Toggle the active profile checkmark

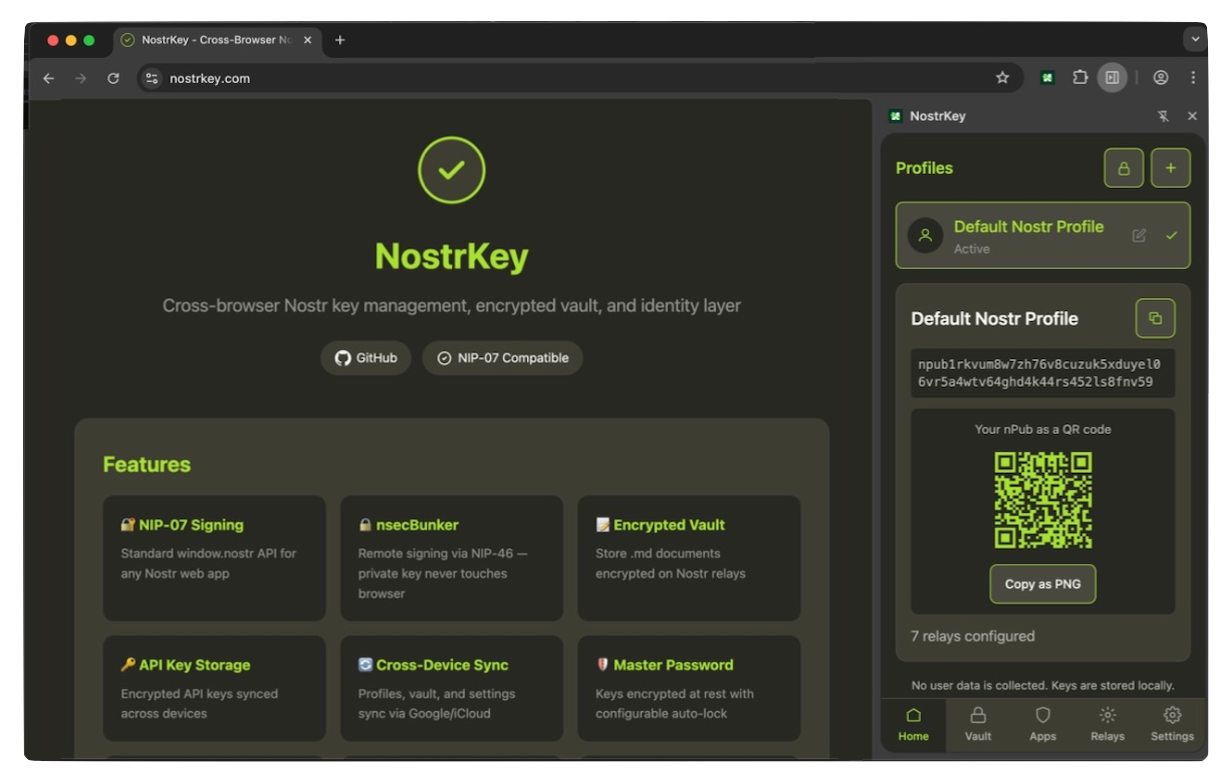[1172, 235]
